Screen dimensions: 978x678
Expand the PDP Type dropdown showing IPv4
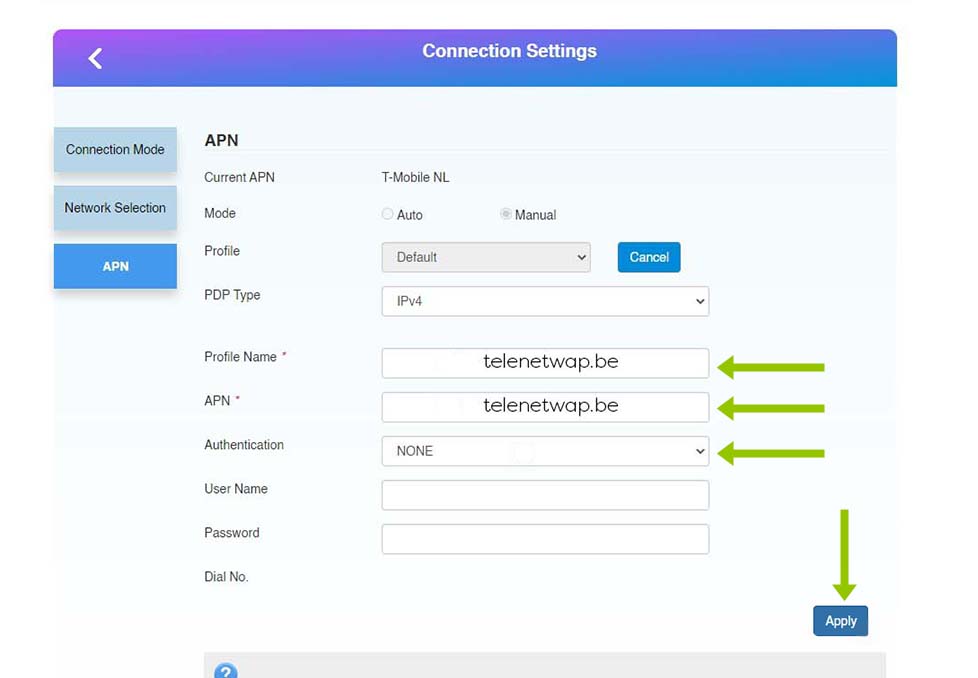pyautogui.click(x=545, y=301)
